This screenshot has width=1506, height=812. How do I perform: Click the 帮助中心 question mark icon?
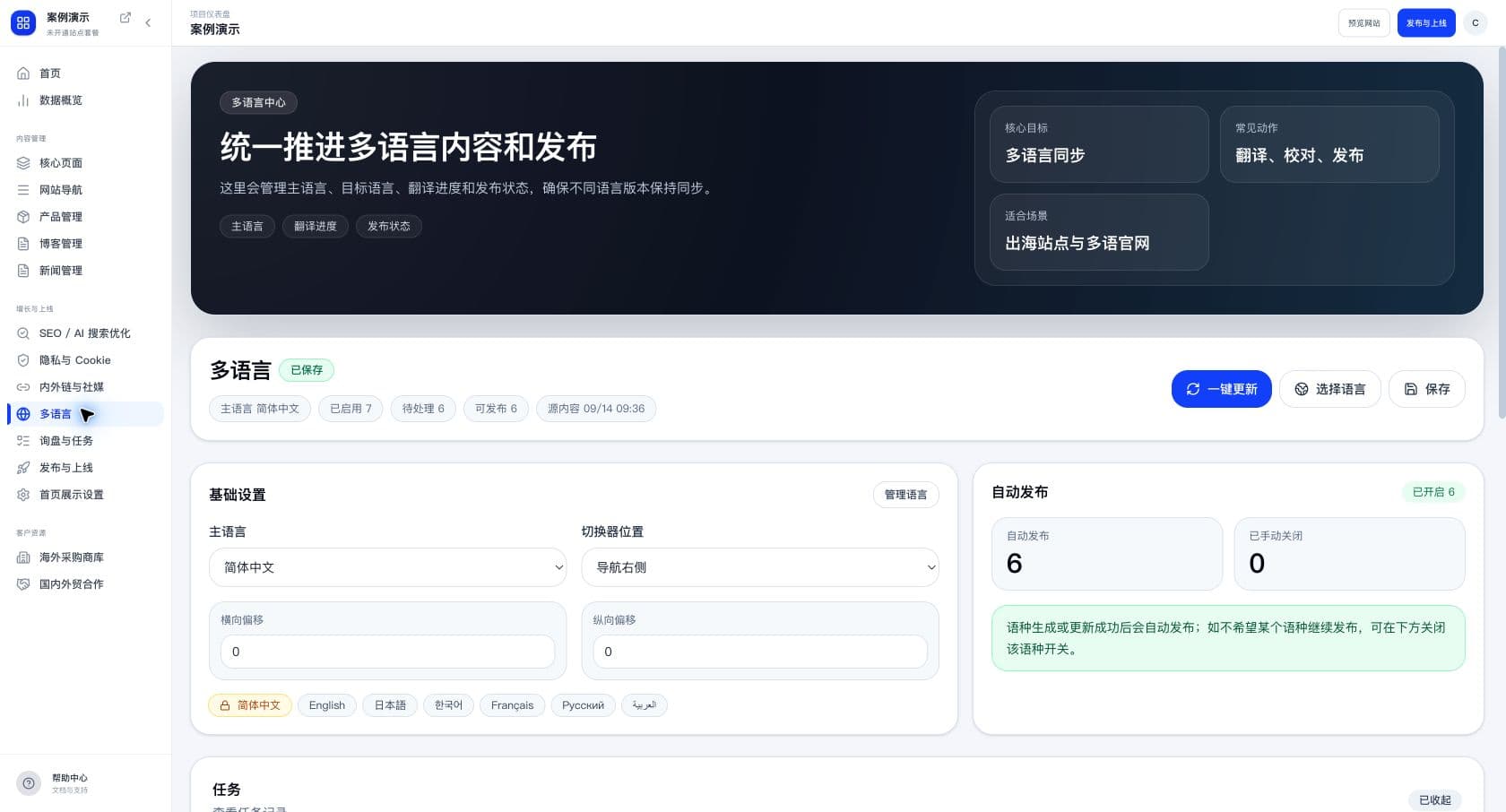coord(29,783)
